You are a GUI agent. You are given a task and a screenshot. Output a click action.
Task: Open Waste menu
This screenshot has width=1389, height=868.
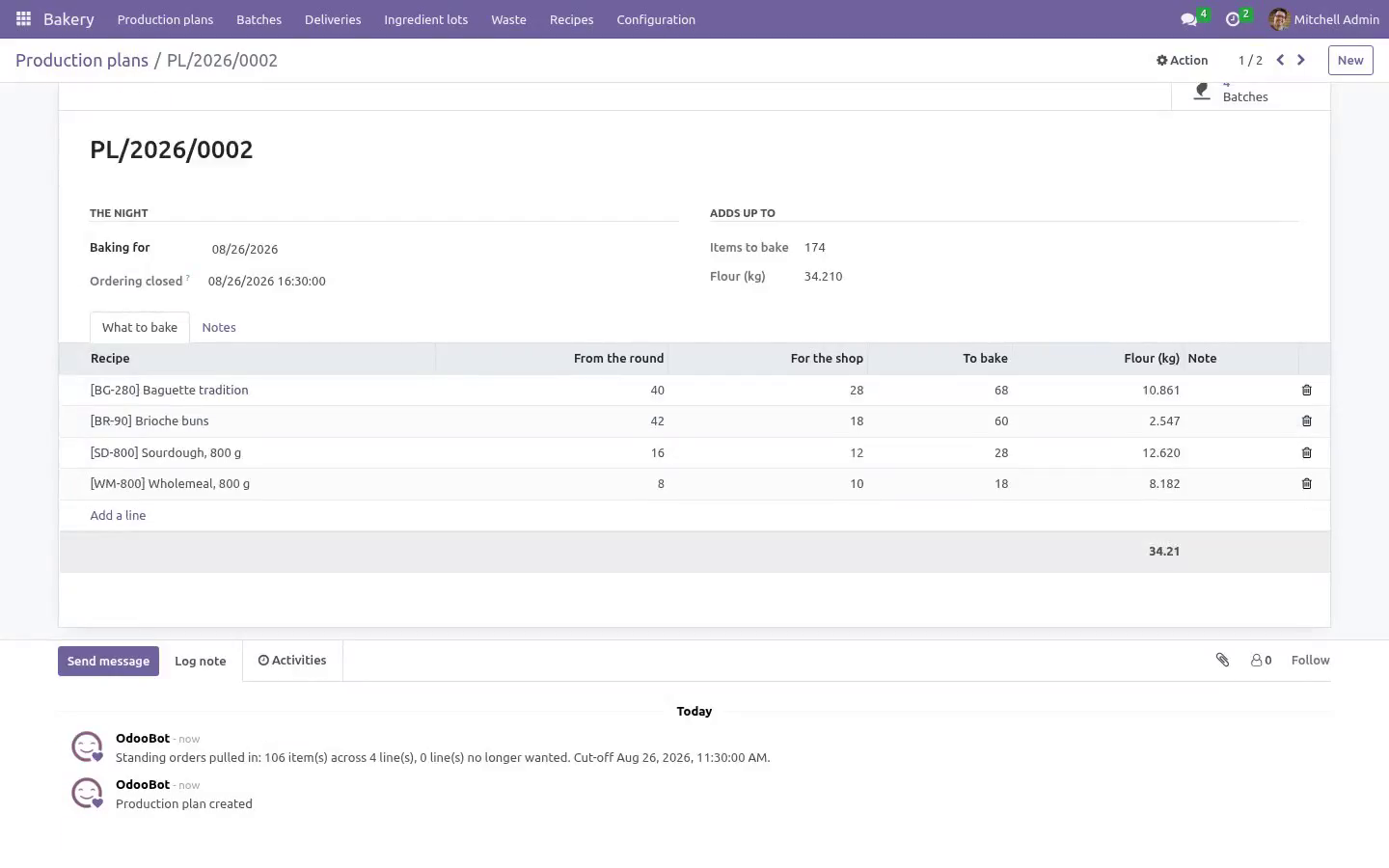point(508,19)
